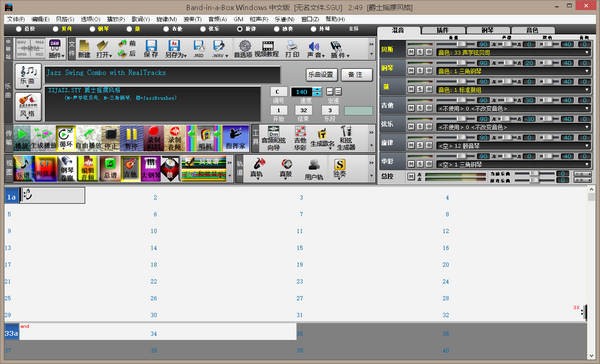Click the 保存 save disk icon
Viewport: 600px width, 364px height.
pos(151,49)
